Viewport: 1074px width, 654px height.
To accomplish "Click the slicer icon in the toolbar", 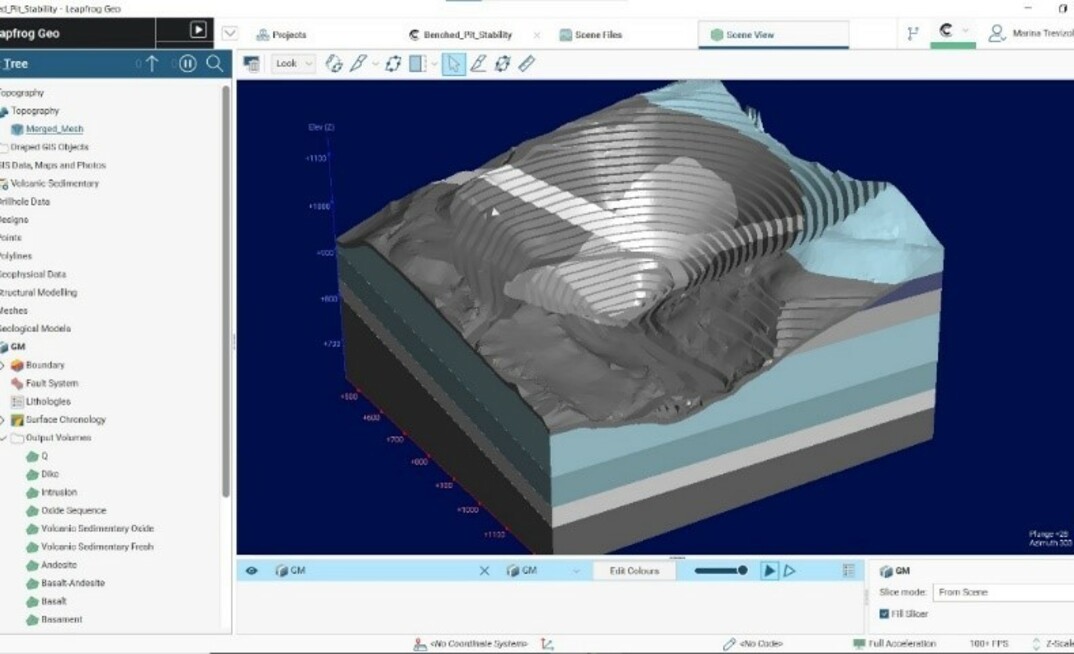I will [x=417, y=64].
